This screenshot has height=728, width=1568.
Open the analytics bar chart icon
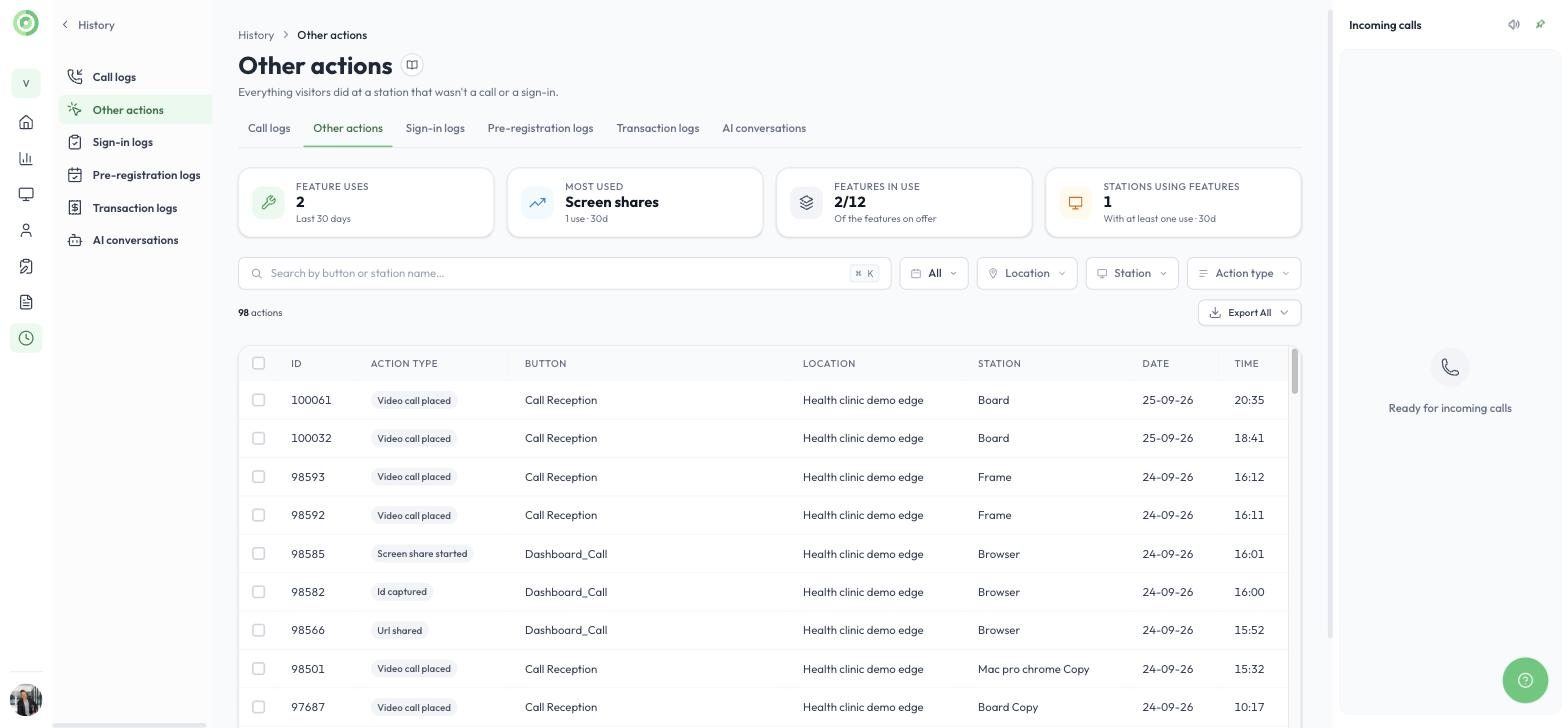pyautogui.click(x=26, y=158)
